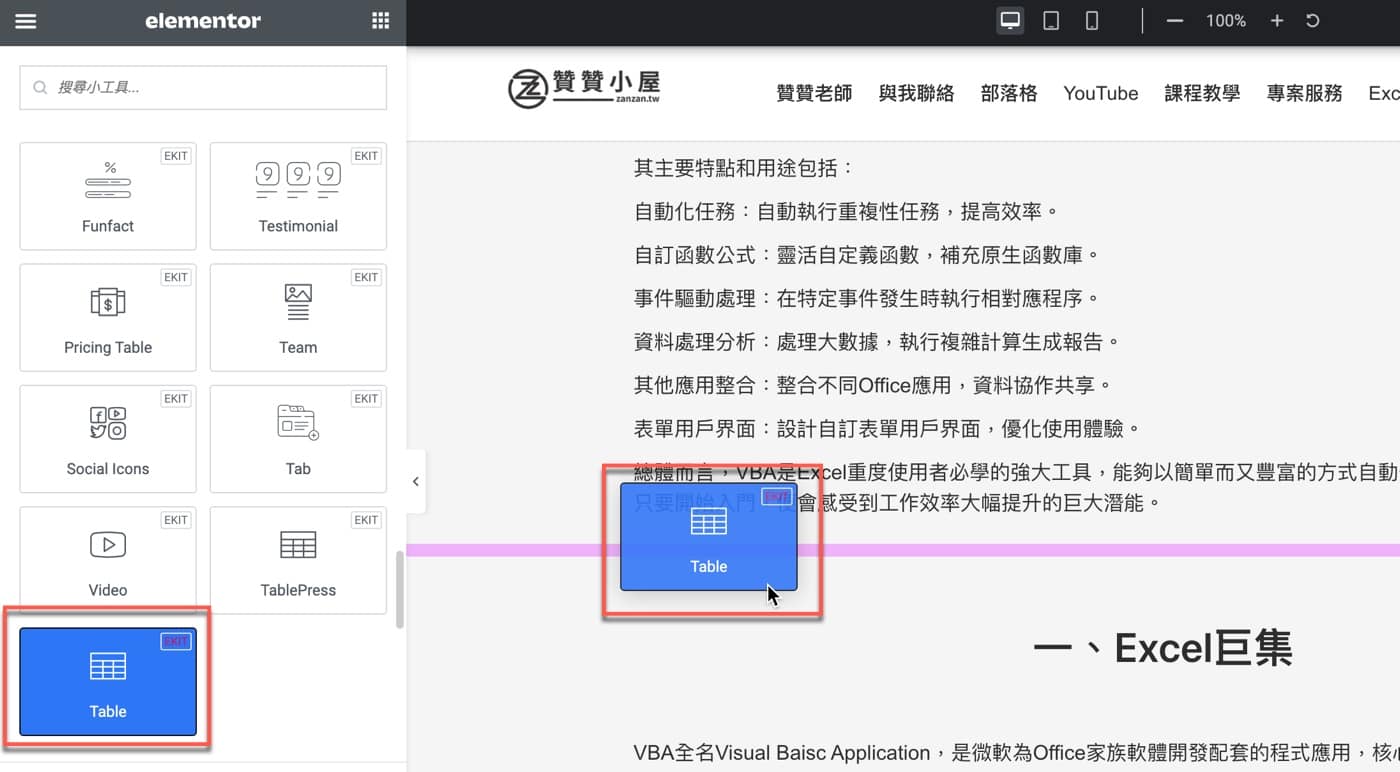Open the 贊贊老師 nav menu item
Screen dimensions: 1400x772
[x=814, y=93]
